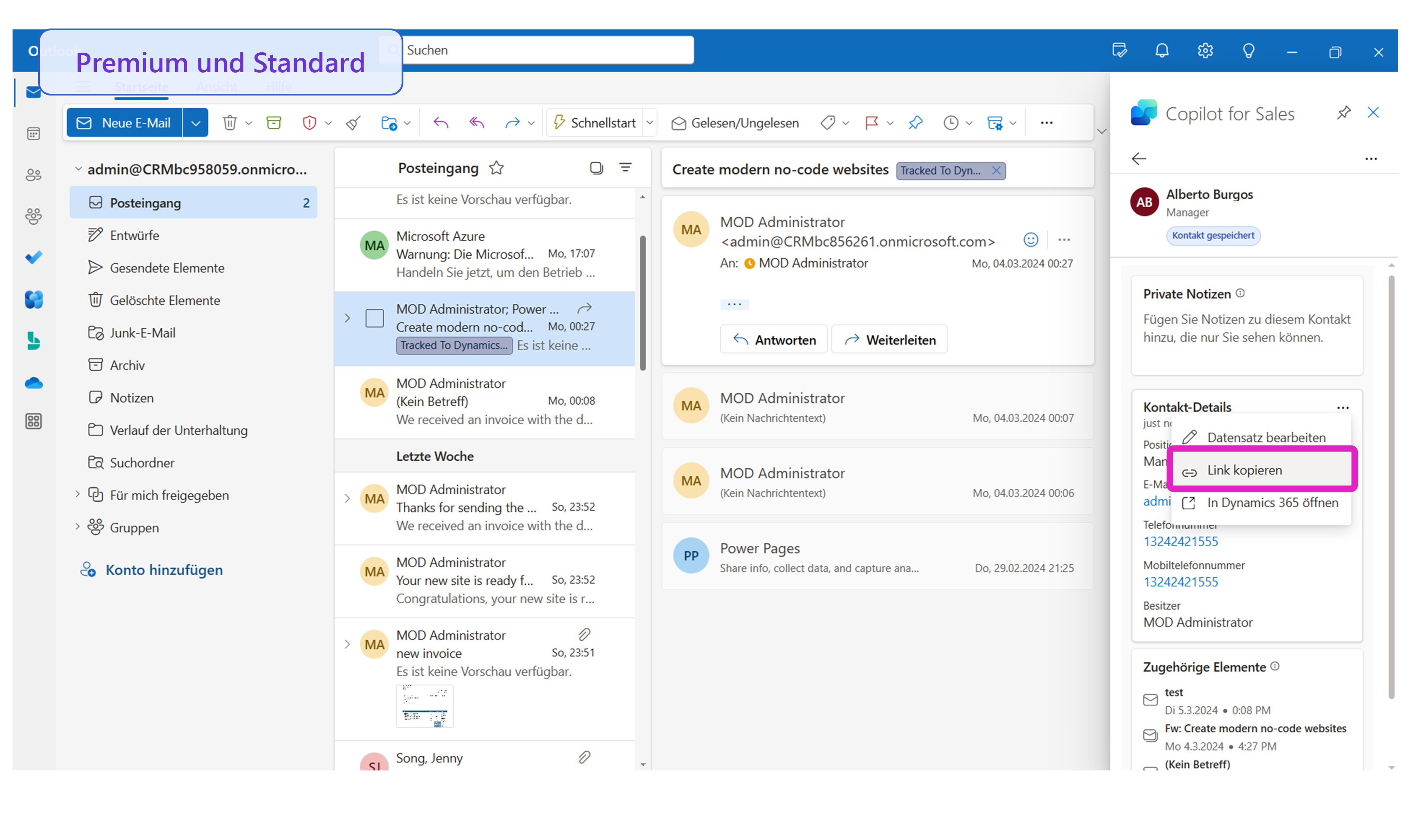Pin the Copilot for Sales pane

[1344, 113]
